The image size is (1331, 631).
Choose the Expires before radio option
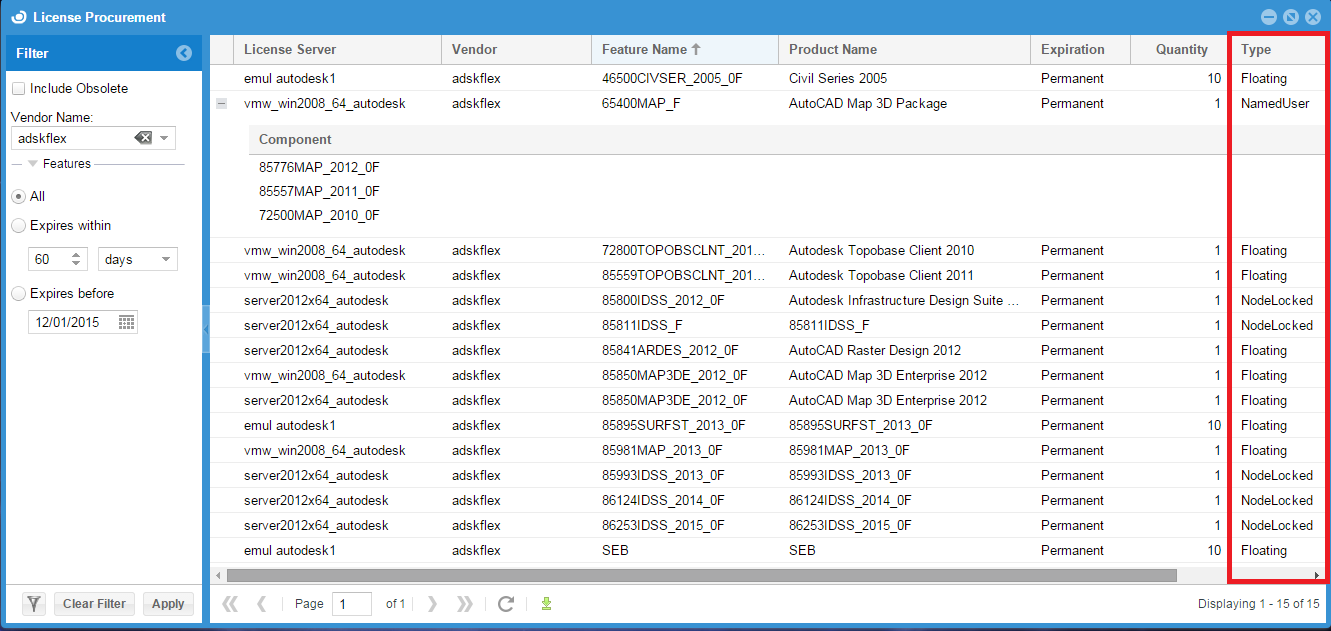click(x=18, y=294)
